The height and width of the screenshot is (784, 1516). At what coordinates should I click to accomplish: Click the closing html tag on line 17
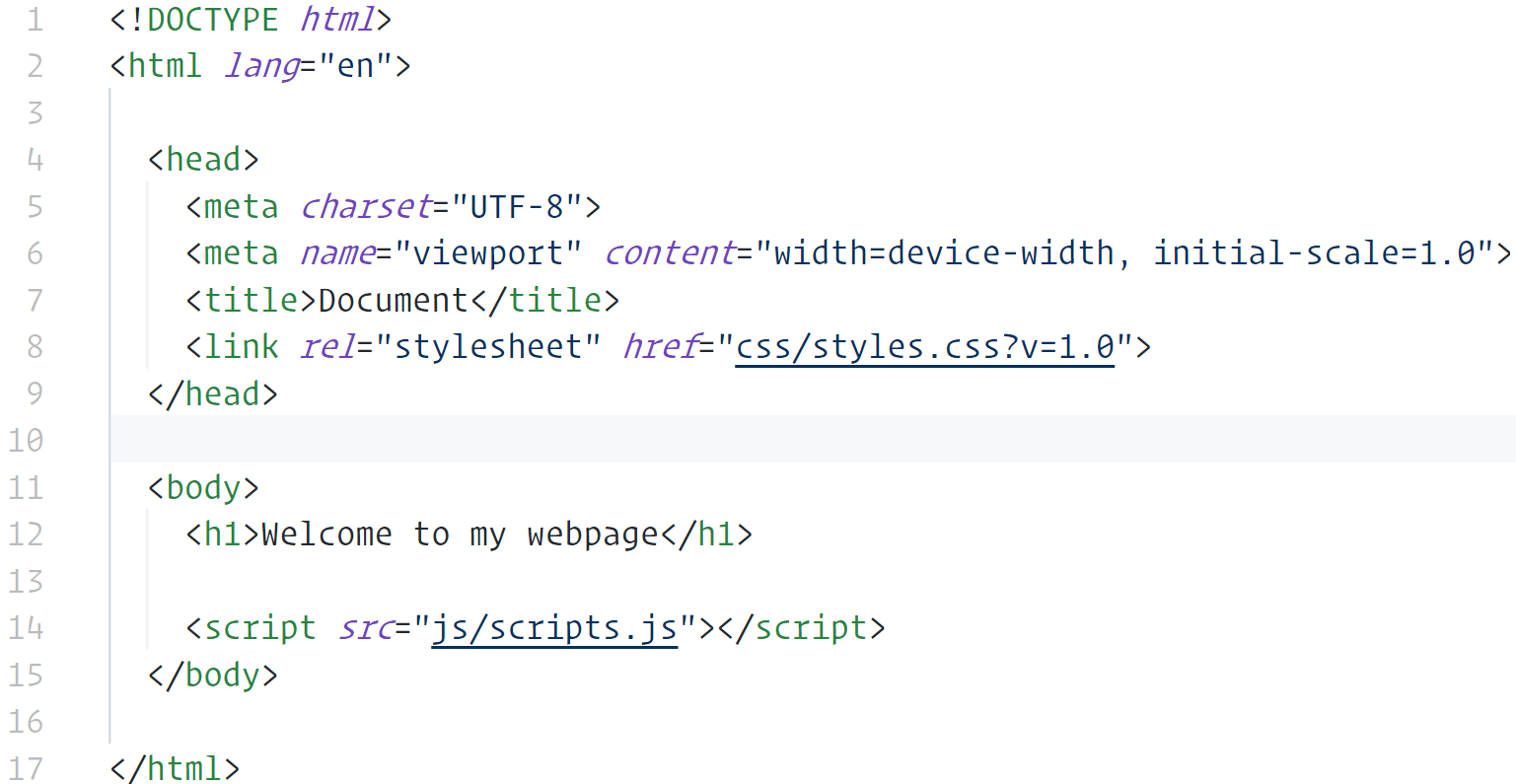coord(174,768)
